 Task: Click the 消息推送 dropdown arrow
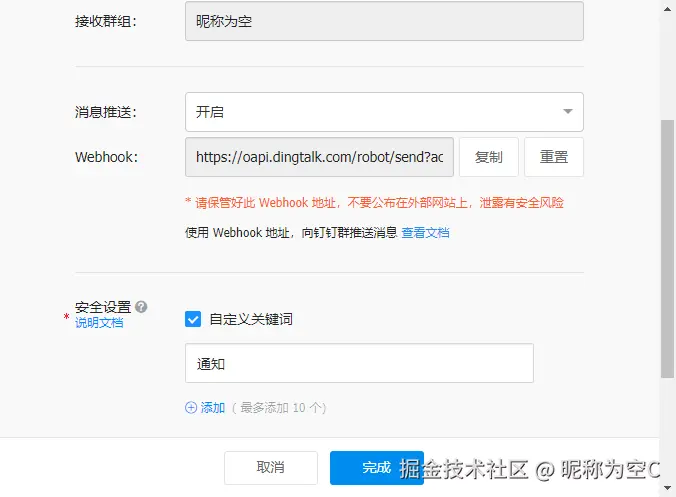click(568, 112)
